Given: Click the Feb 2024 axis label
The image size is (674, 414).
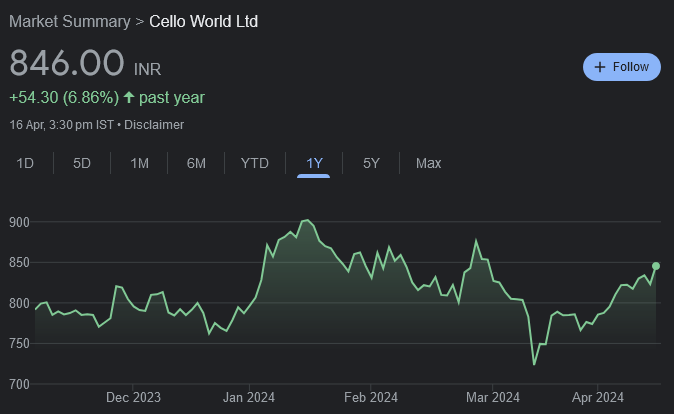Looking at the screenshot, I should pyautogui.click(x=371, y=397).
